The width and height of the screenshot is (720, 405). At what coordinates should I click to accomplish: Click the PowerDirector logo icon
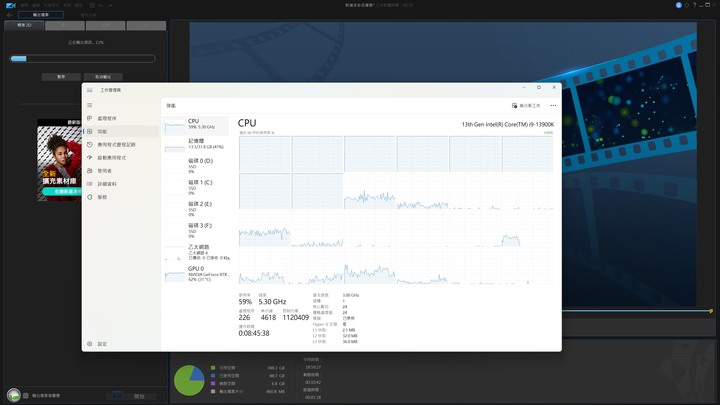11,5
